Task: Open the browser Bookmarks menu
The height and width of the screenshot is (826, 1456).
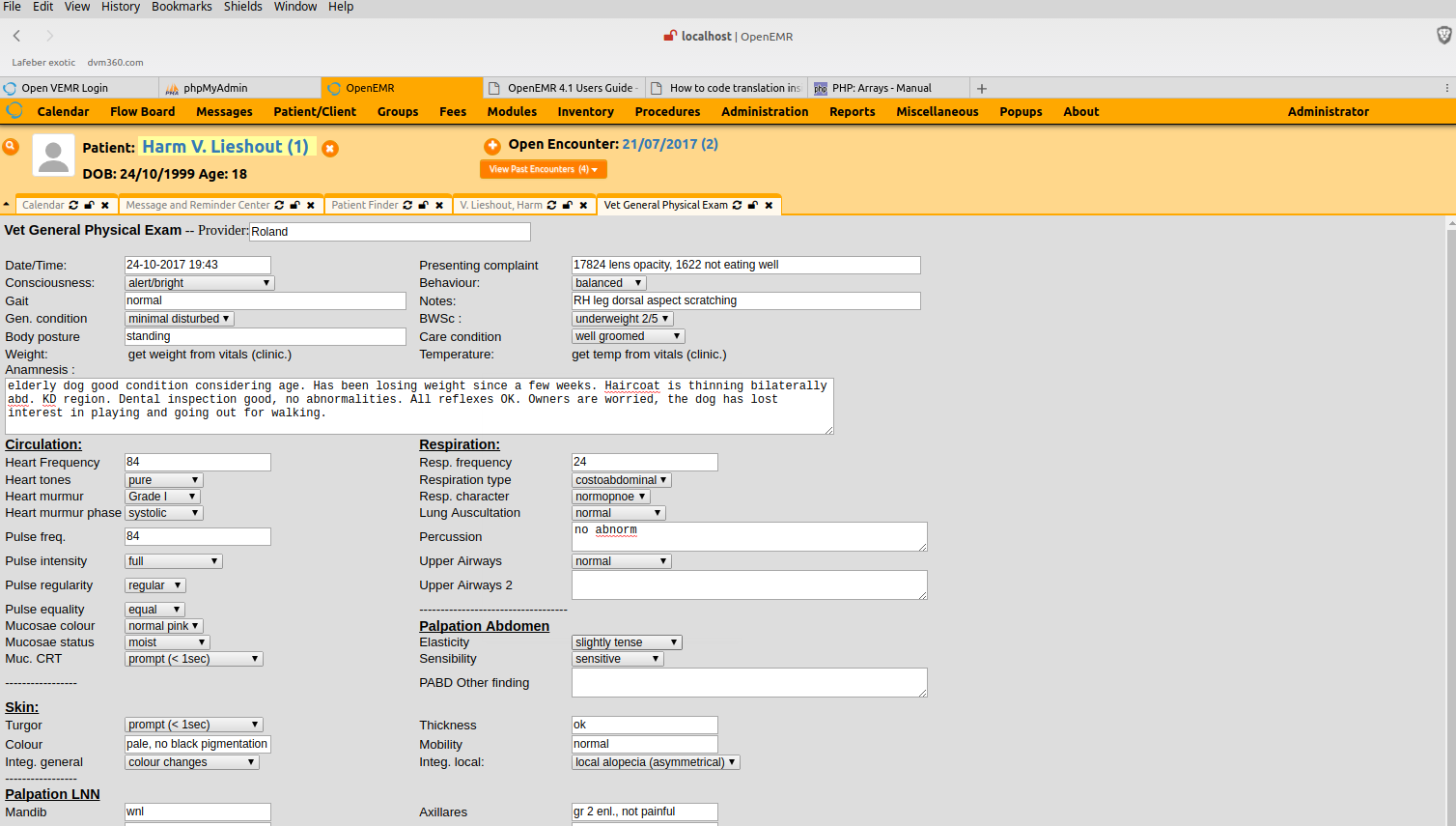Action: tap(182, 7)
